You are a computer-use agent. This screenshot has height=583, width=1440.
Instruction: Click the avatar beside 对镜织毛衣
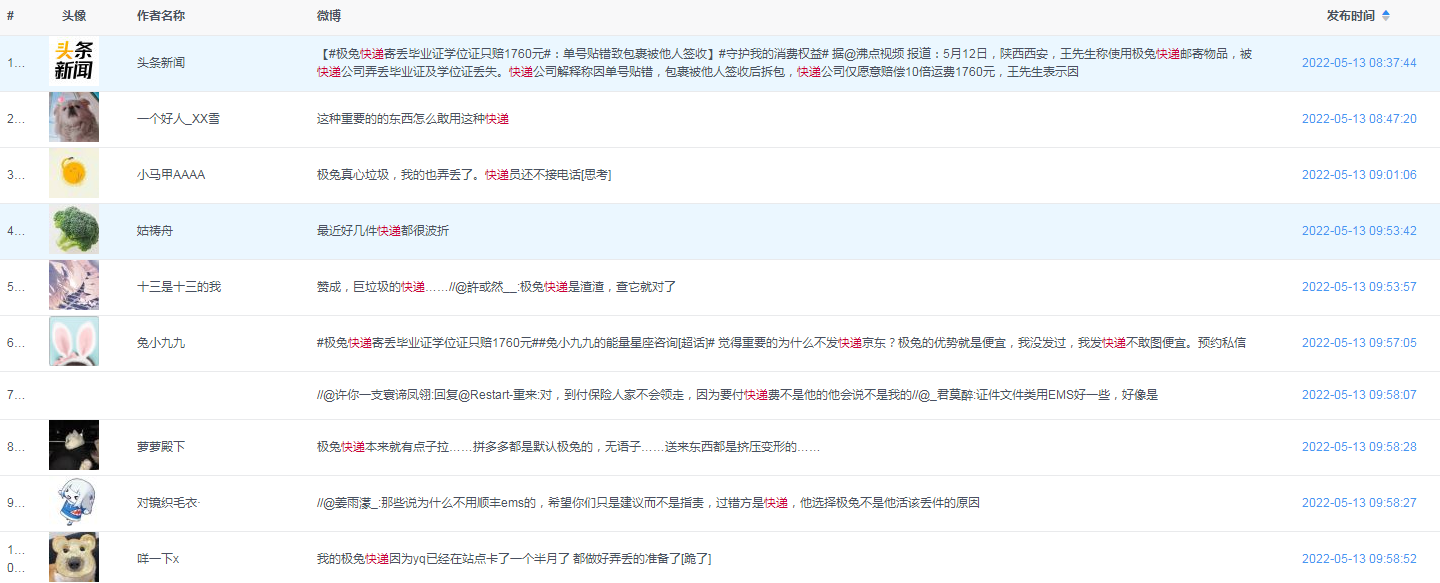click(73, 502)
